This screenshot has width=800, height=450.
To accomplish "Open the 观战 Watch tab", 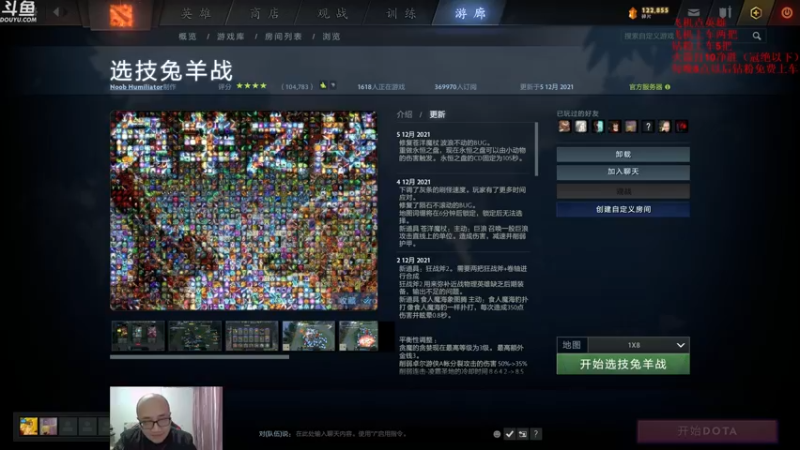I will pos(333,14).
